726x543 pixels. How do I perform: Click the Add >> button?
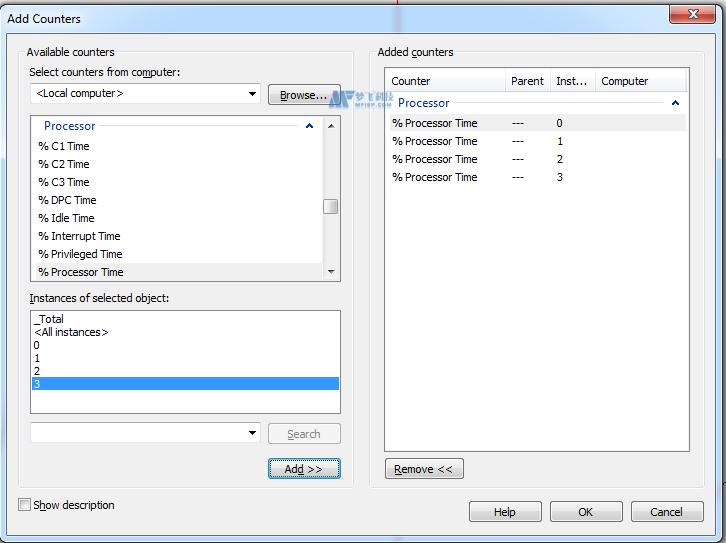(304, 469)
